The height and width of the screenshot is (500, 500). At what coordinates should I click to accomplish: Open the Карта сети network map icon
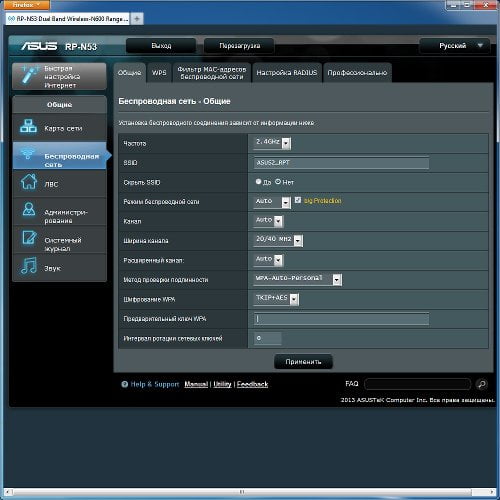(x=28, y=127)
